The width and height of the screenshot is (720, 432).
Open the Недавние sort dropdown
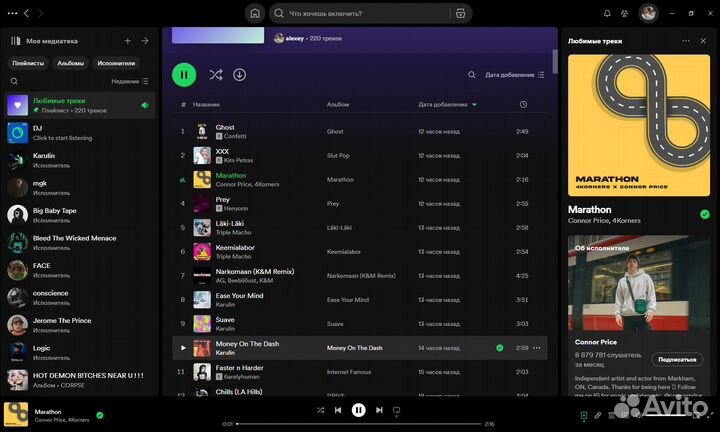130,81
